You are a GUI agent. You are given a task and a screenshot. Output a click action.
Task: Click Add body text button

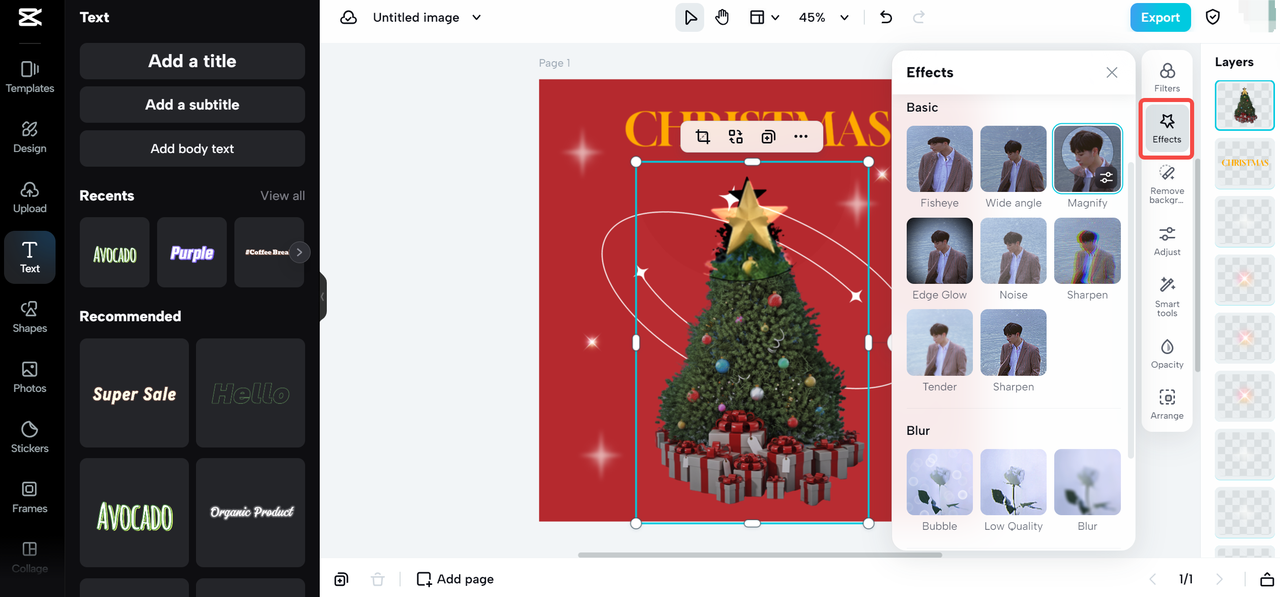[192, 148]
